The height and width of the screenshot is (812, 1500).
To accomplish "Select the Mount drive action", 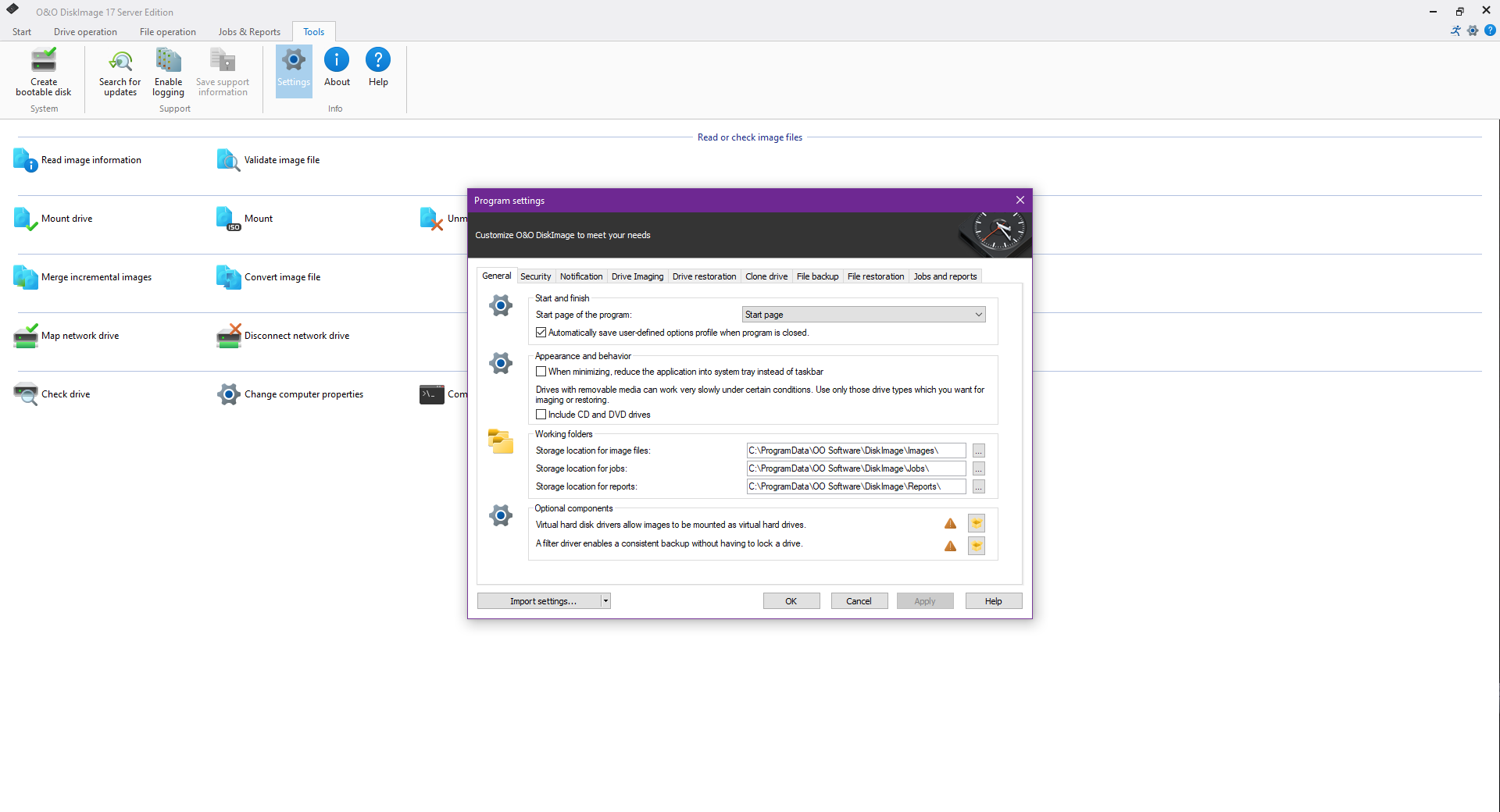I will 53,219.
